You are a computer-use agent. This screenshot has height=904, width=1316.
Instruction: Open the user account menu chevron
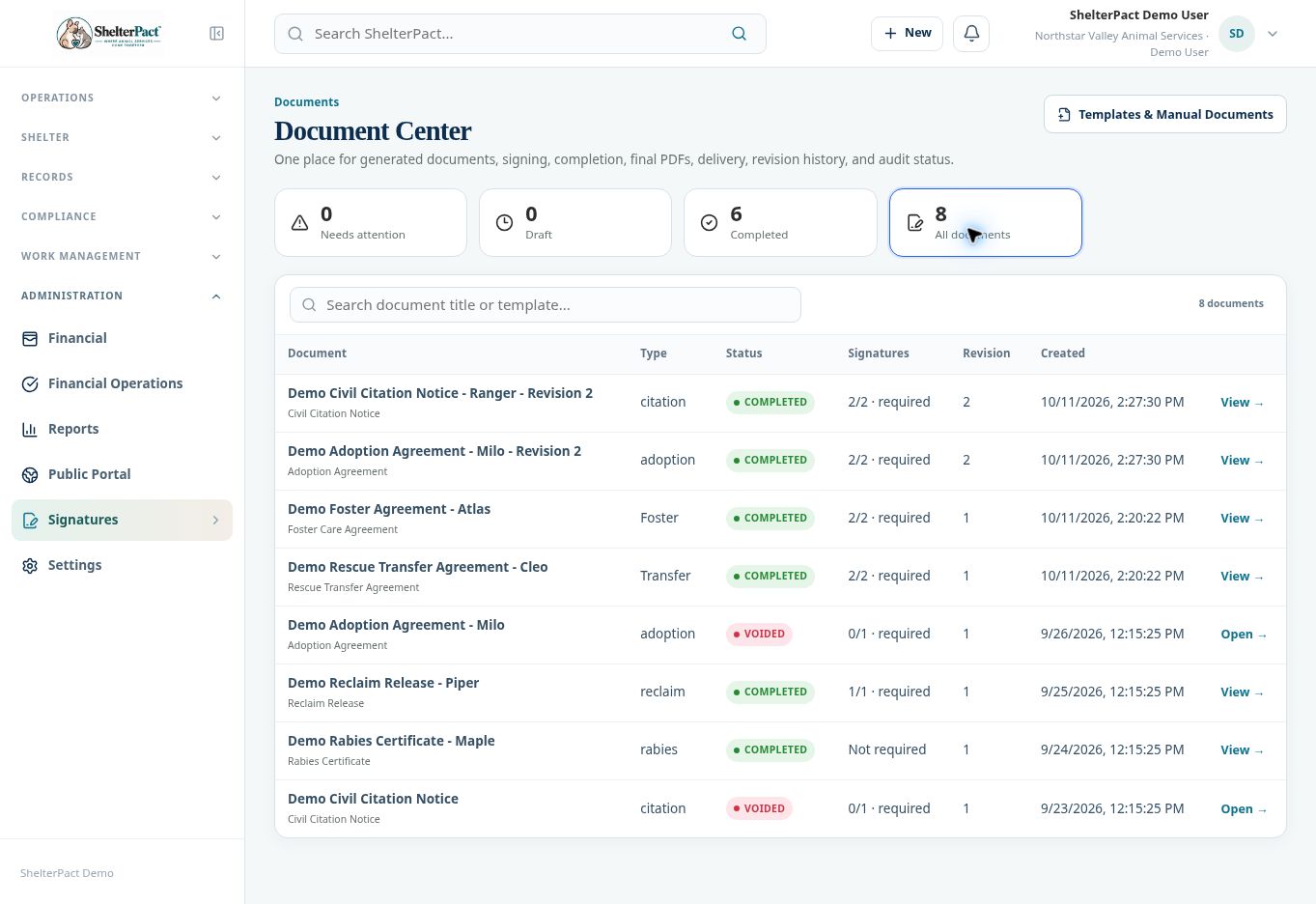[1273, 34]
